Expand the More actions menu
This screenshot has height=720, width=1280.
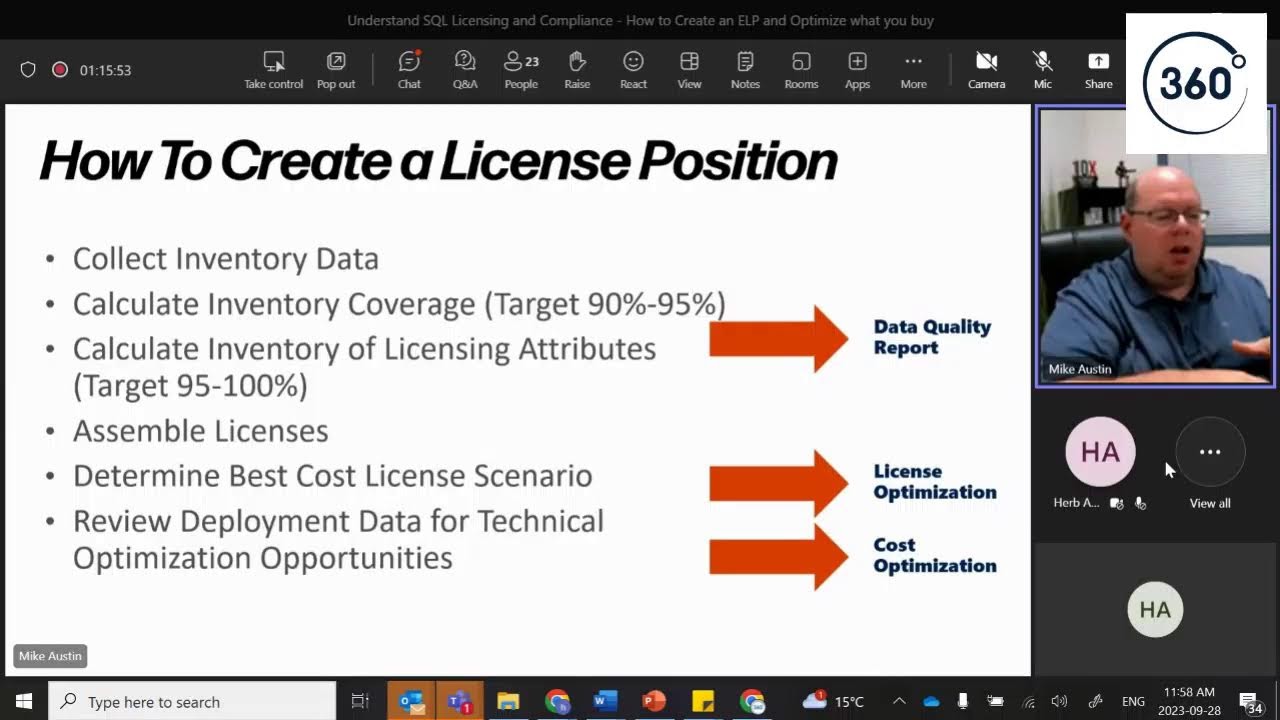pos(913,70)
